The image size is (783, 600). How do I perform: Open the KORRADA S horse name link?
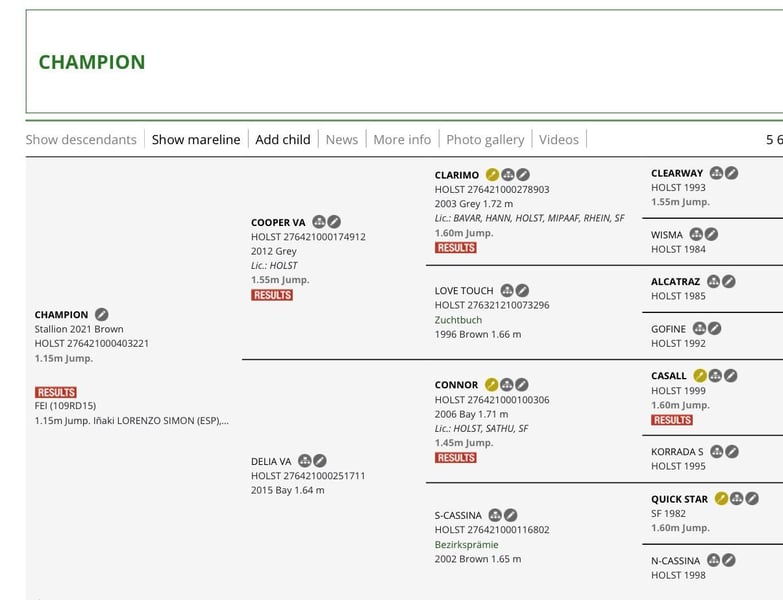[677, 452]
